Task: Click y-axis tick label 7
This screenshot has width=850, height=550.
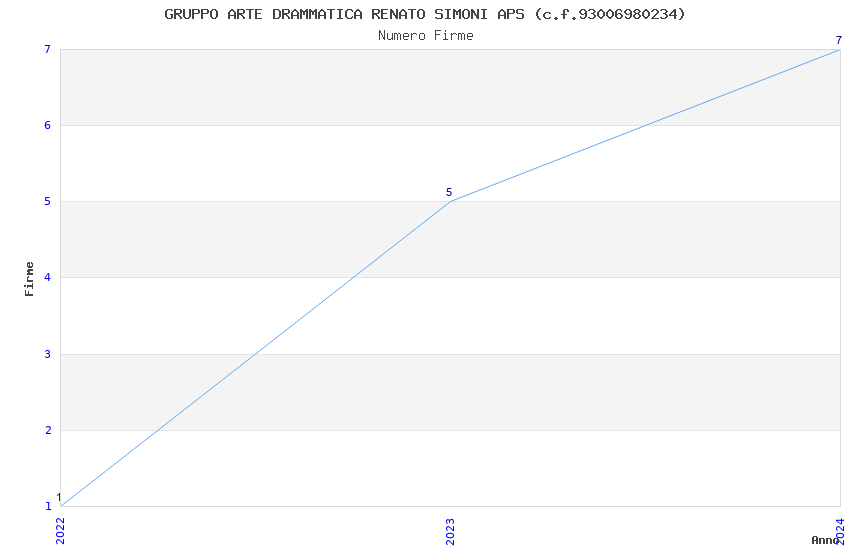Action: tap(48, 49)
